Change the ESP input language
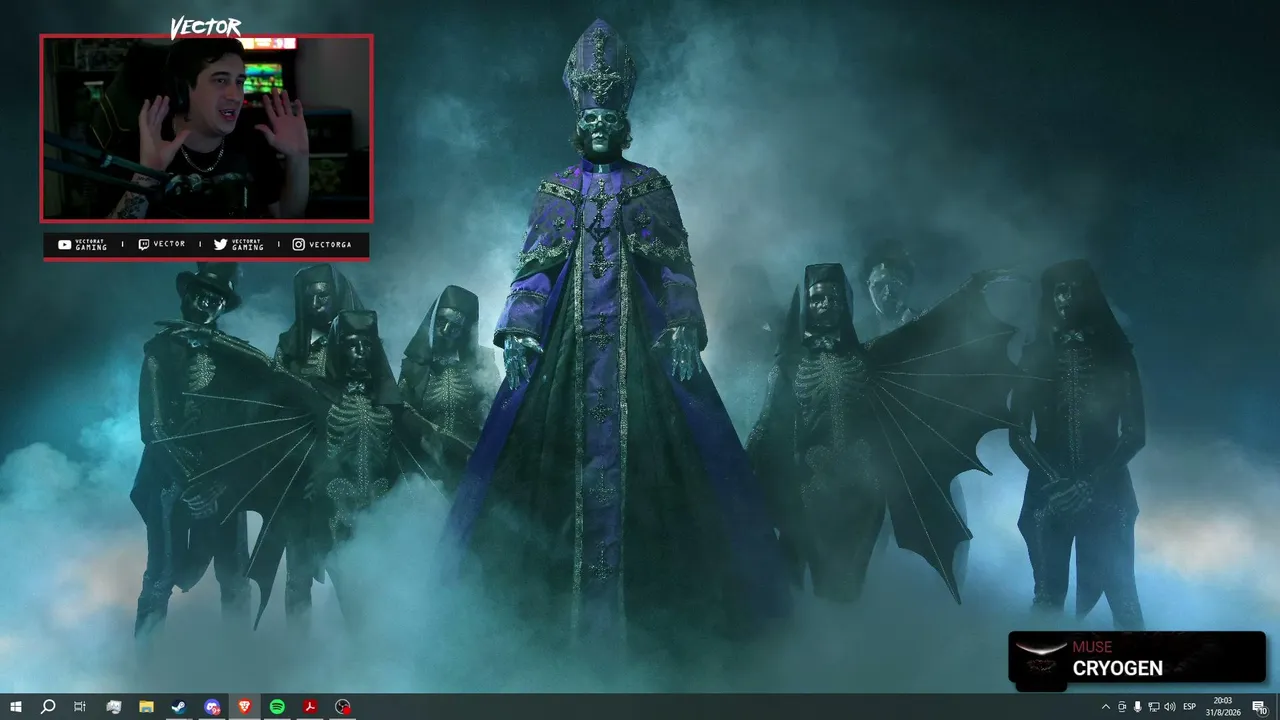 pyautogui.click(x=1190, y=707)
